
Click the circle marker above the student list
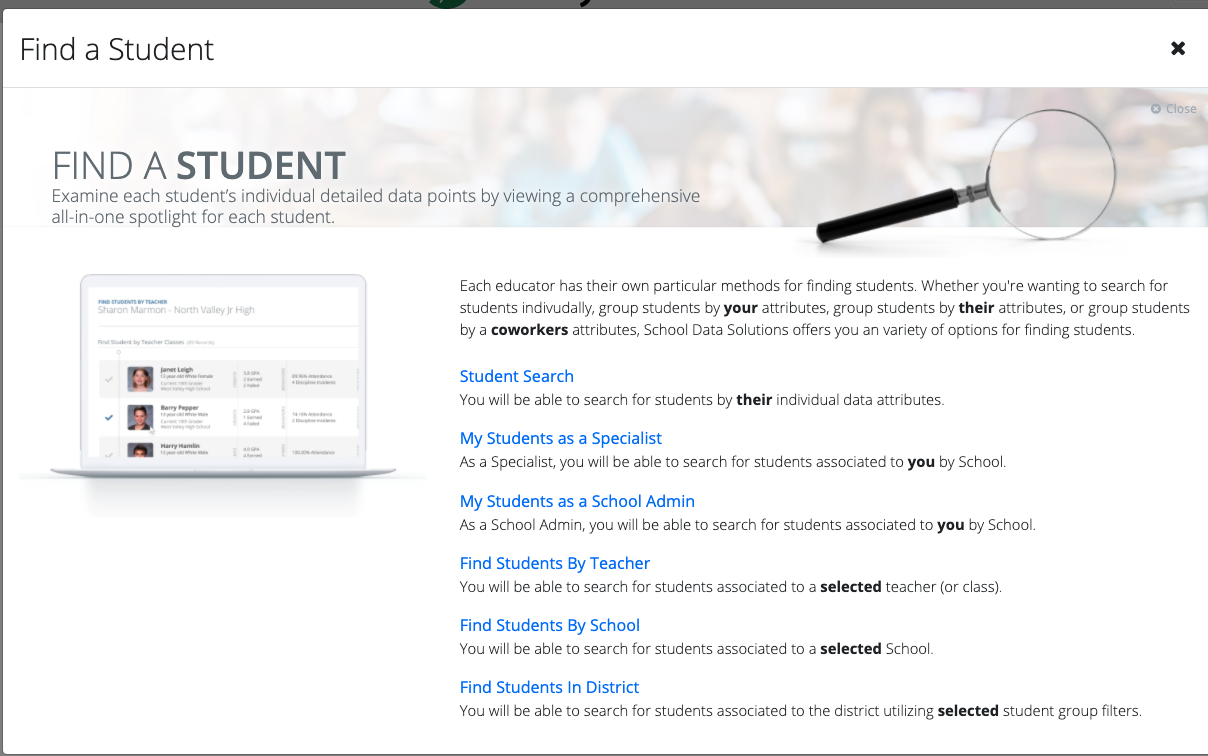(x=118, y=351)
